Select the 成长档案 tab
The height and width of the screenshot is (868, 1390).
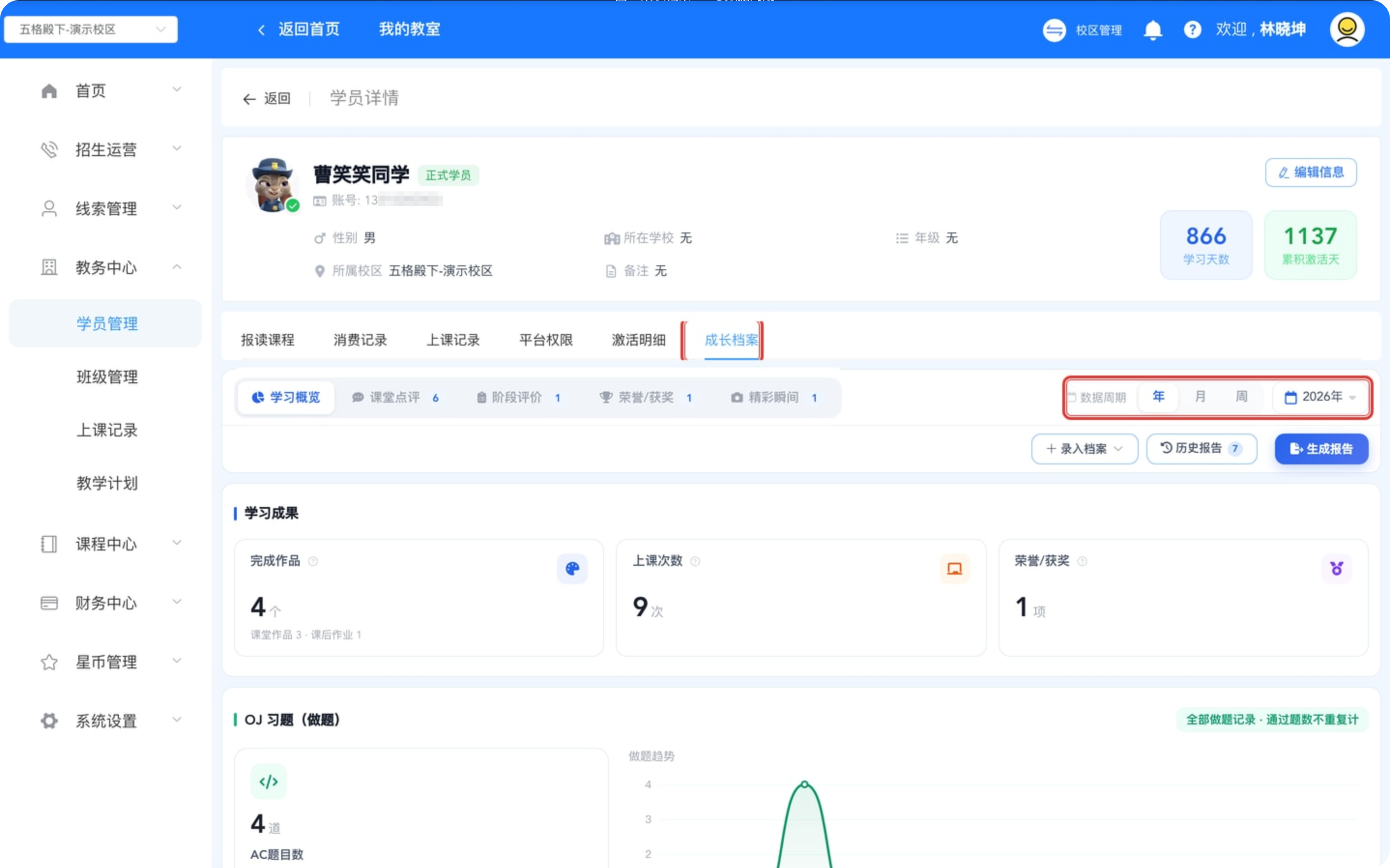point(731,340)
